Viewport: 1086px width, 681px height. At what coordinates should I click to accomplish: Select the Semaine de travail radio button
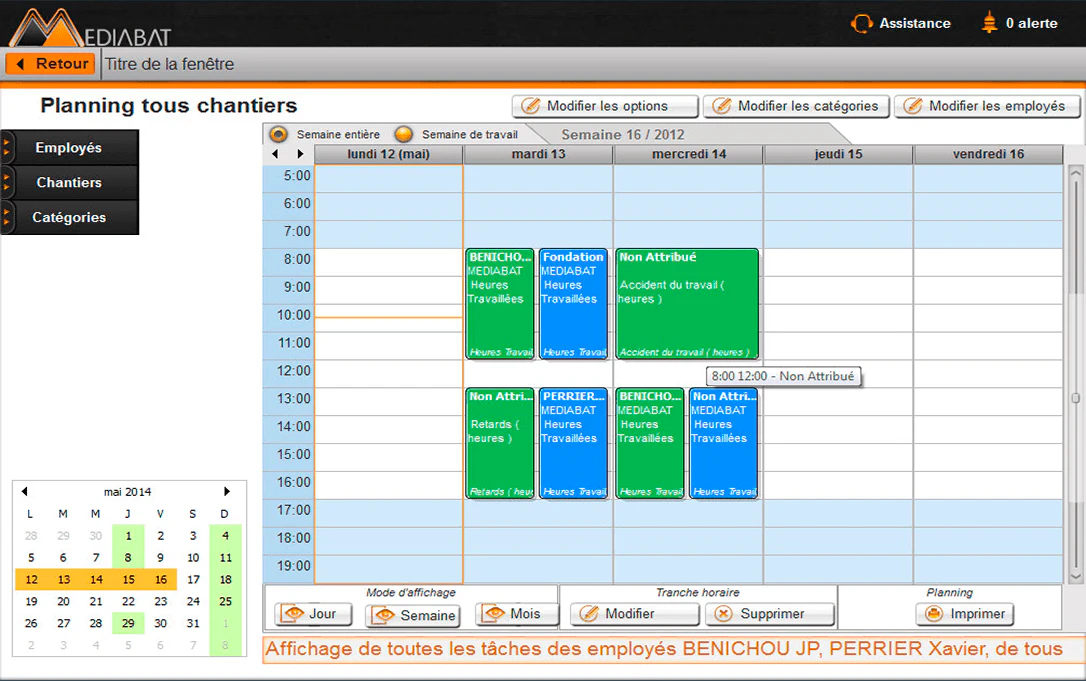click(x=404, y=134)
